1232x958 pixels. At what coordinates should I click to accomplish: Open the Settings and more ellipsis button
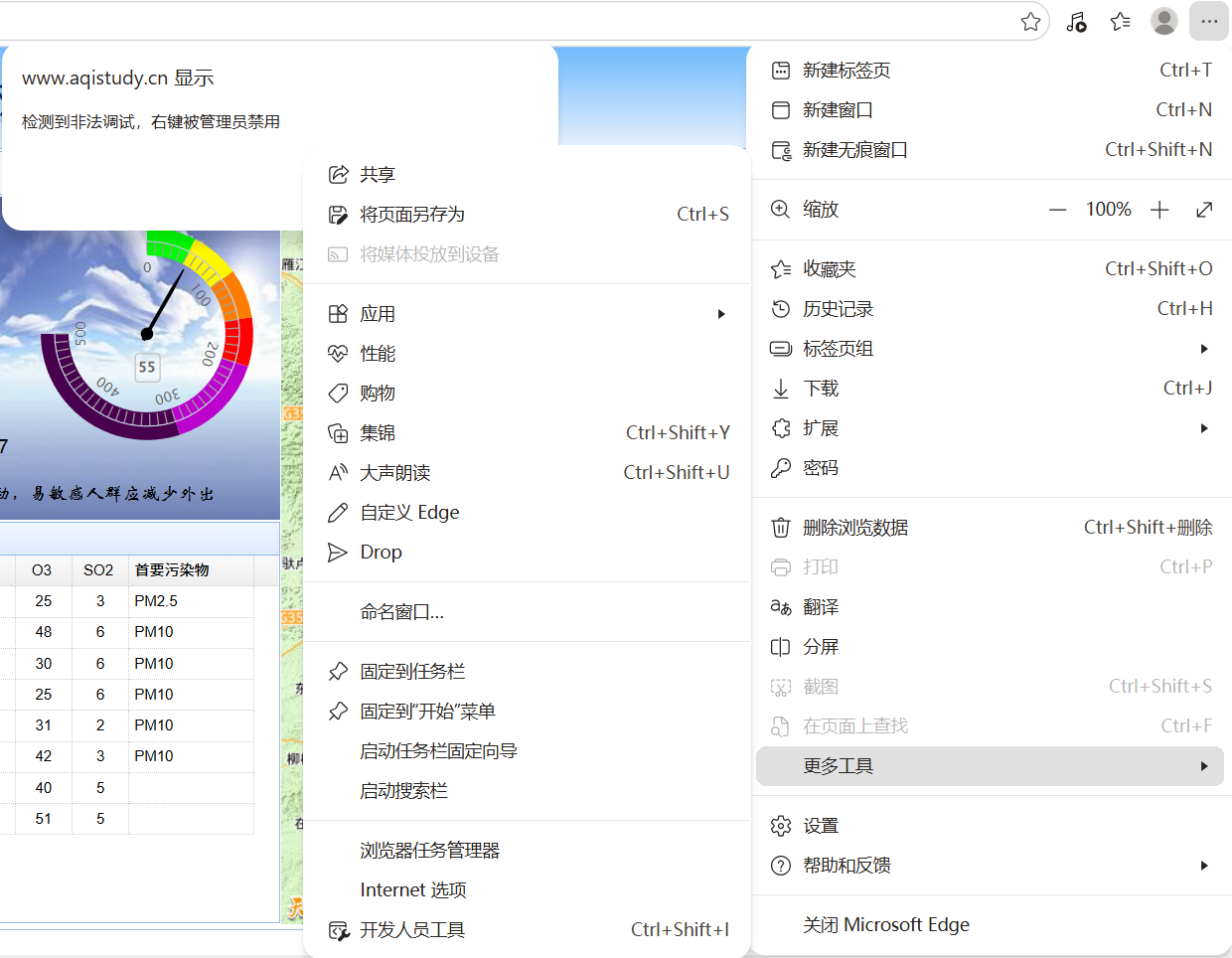pos(1208,21)
